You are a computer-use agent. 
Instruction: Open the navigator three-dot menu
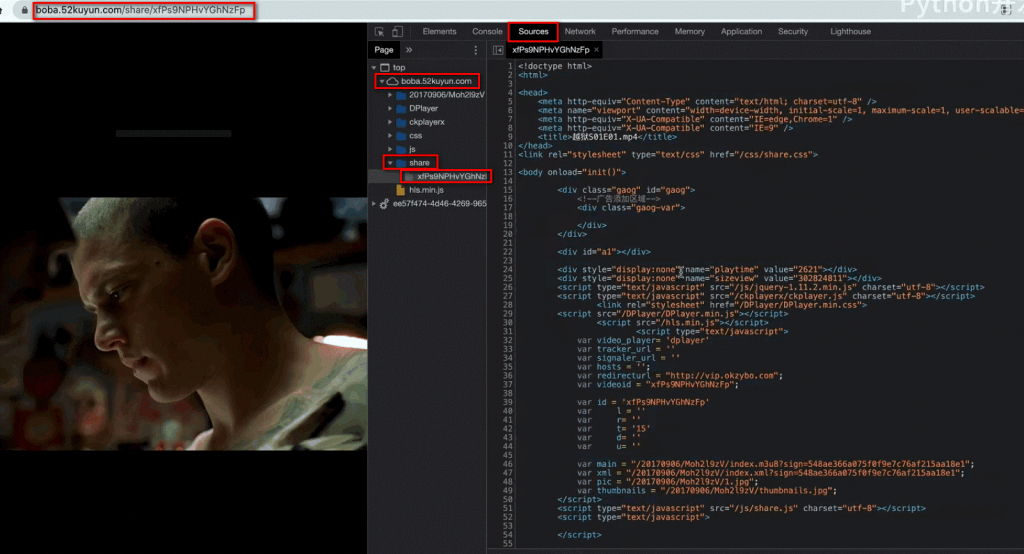475,50
